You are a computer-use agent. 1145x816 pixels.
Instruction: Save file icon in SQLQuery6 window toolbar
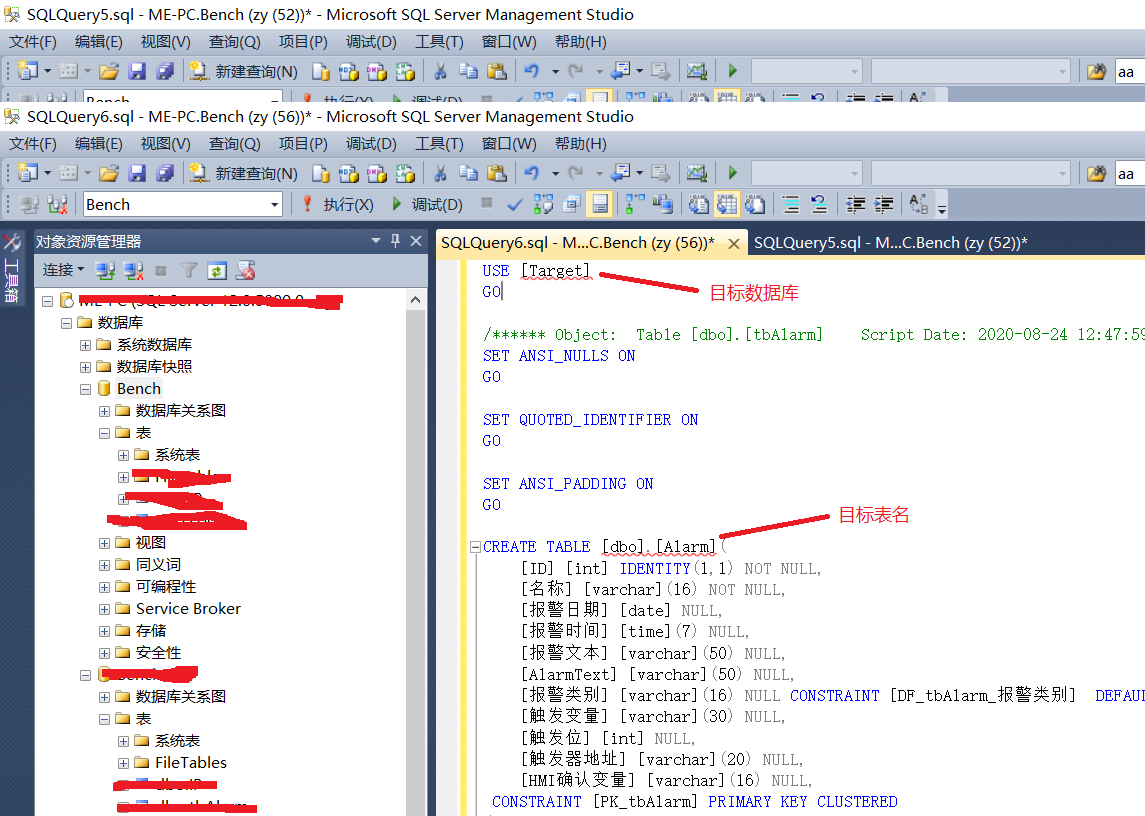[137, 173]
